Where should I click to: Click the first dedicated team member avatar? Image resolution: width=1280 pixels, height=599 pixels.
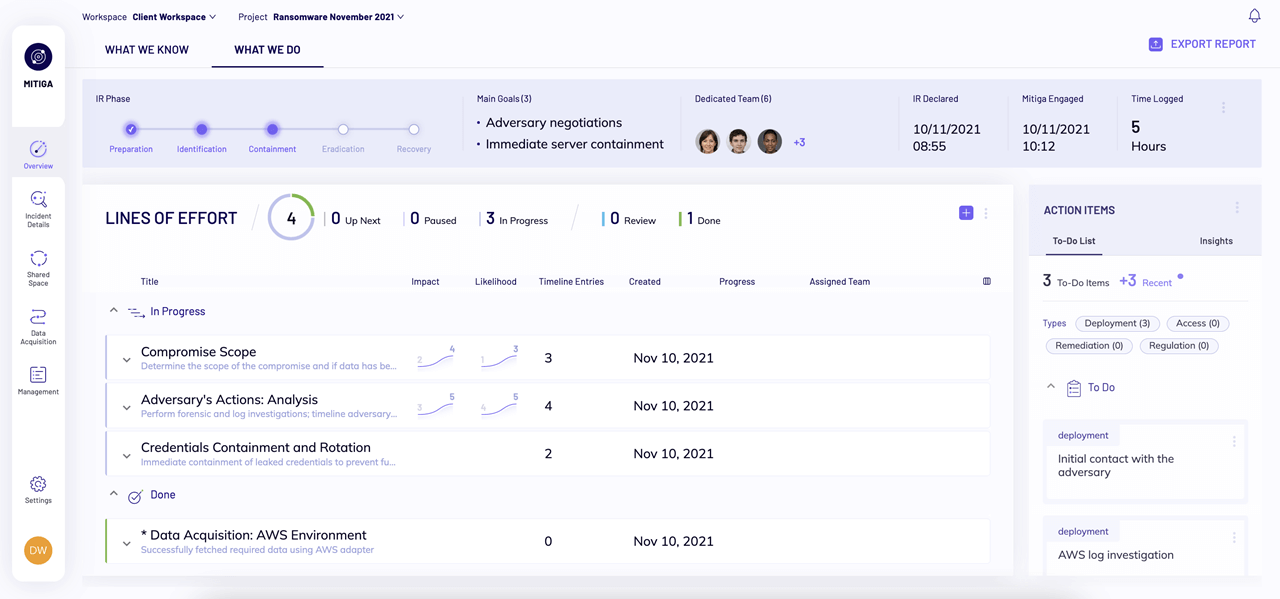pyautogui.click(x=708, y=141)
